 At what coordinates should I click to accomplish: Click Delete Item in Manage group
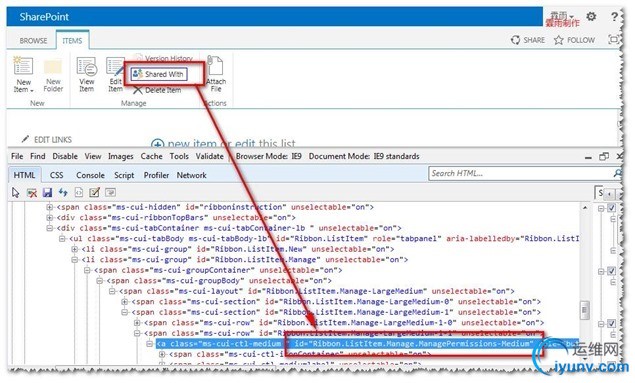tap(157, 90)
